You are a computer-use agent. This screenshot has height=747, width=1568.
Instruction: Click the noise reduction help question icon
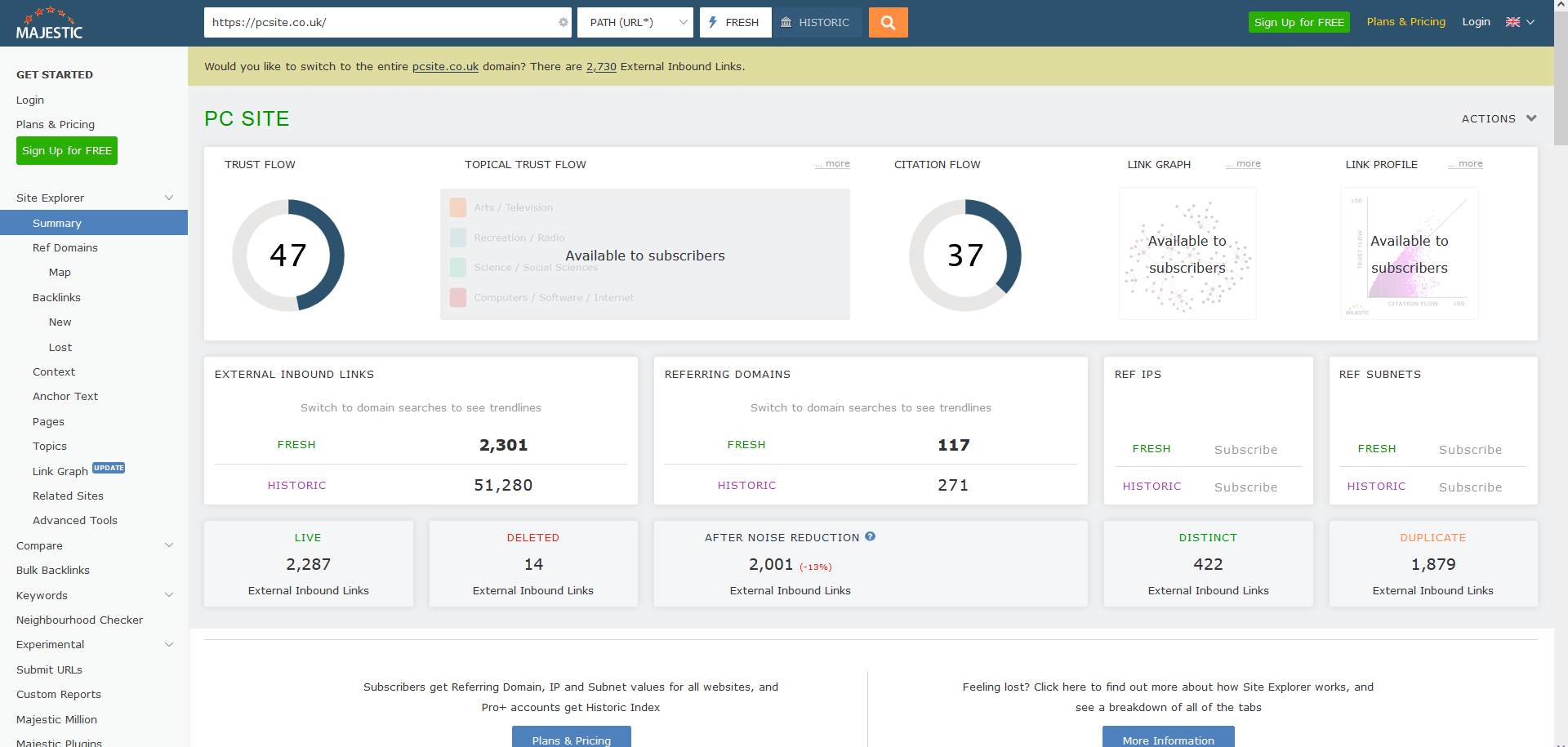coord(870,536)
